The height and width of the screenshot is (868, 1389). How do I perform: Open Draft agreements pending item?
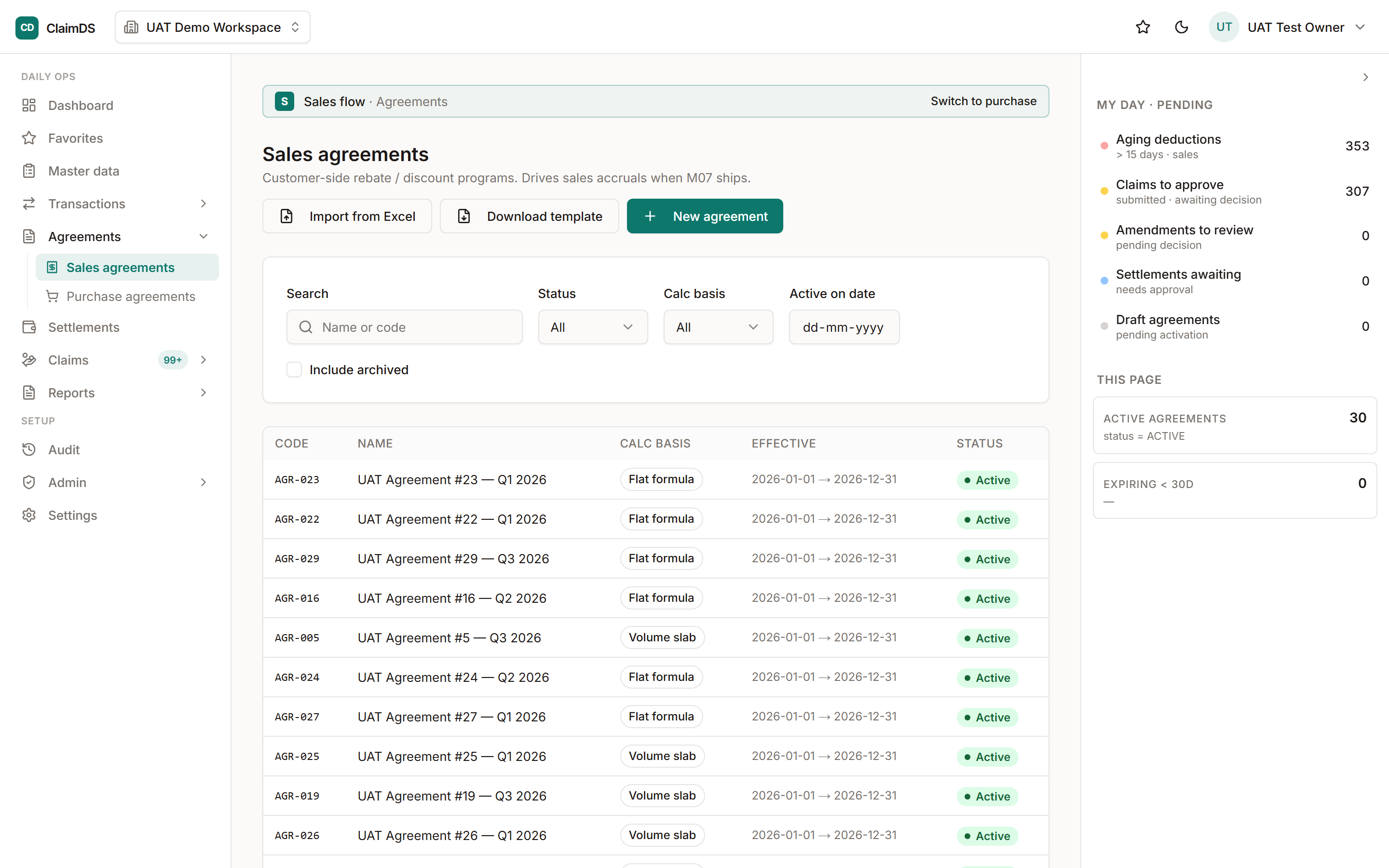coord(1234,326)
